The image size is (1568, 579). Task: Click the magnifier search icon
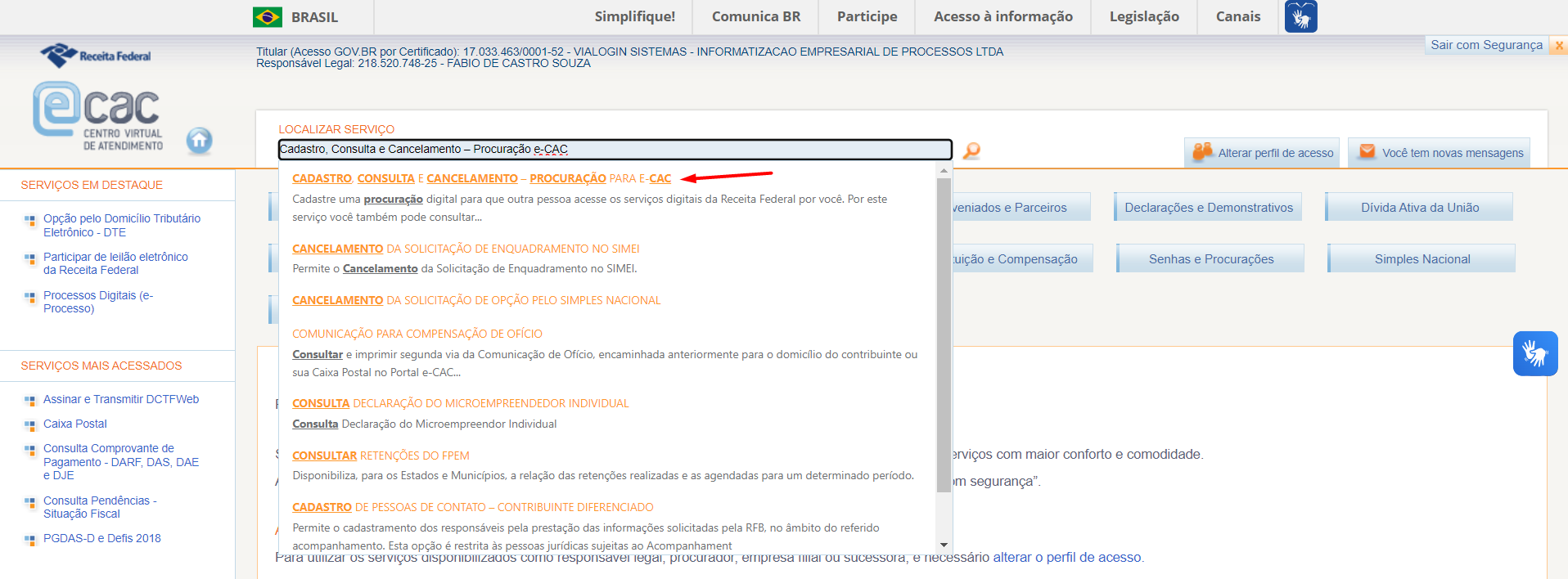971,150
